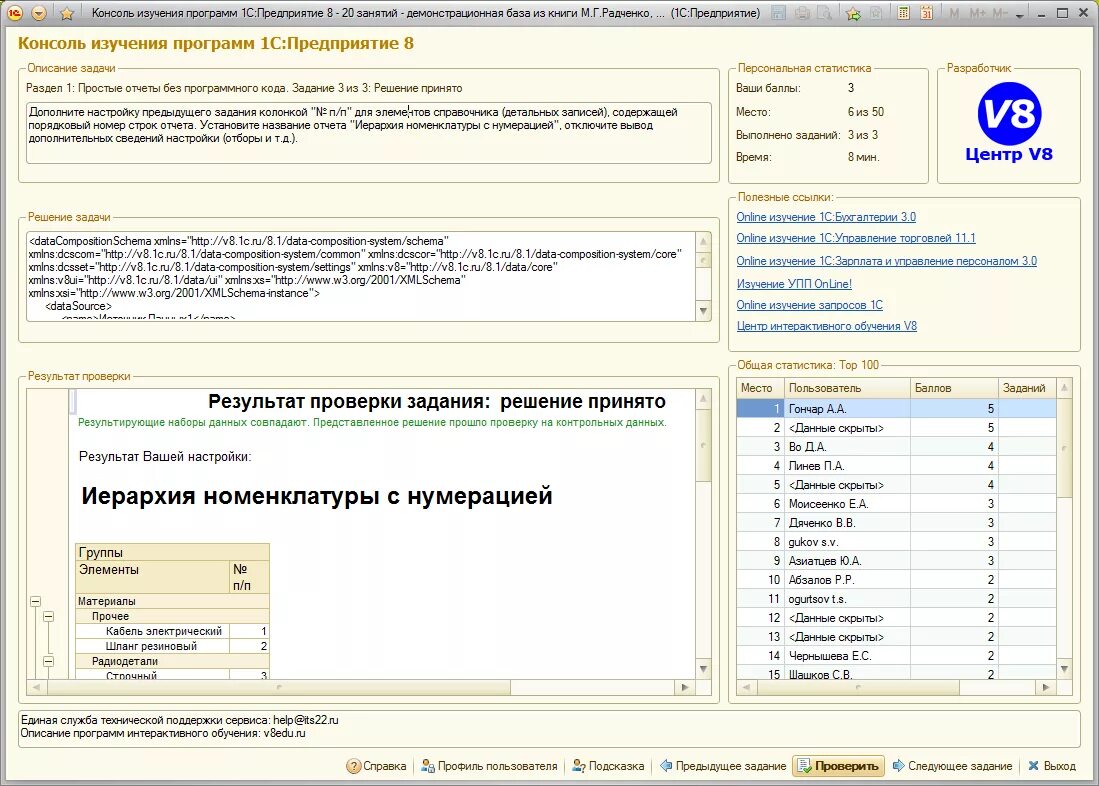The height and width of the screenshot is (786, 1099).
Task: Collapse the Радиодетали subgroup in report
Action: [x=48, y=661]
